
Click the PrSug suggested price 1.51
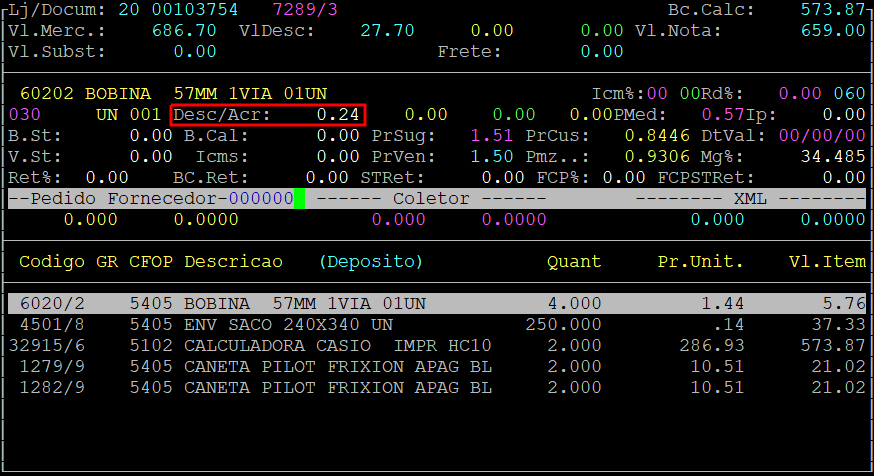[491, 135]
